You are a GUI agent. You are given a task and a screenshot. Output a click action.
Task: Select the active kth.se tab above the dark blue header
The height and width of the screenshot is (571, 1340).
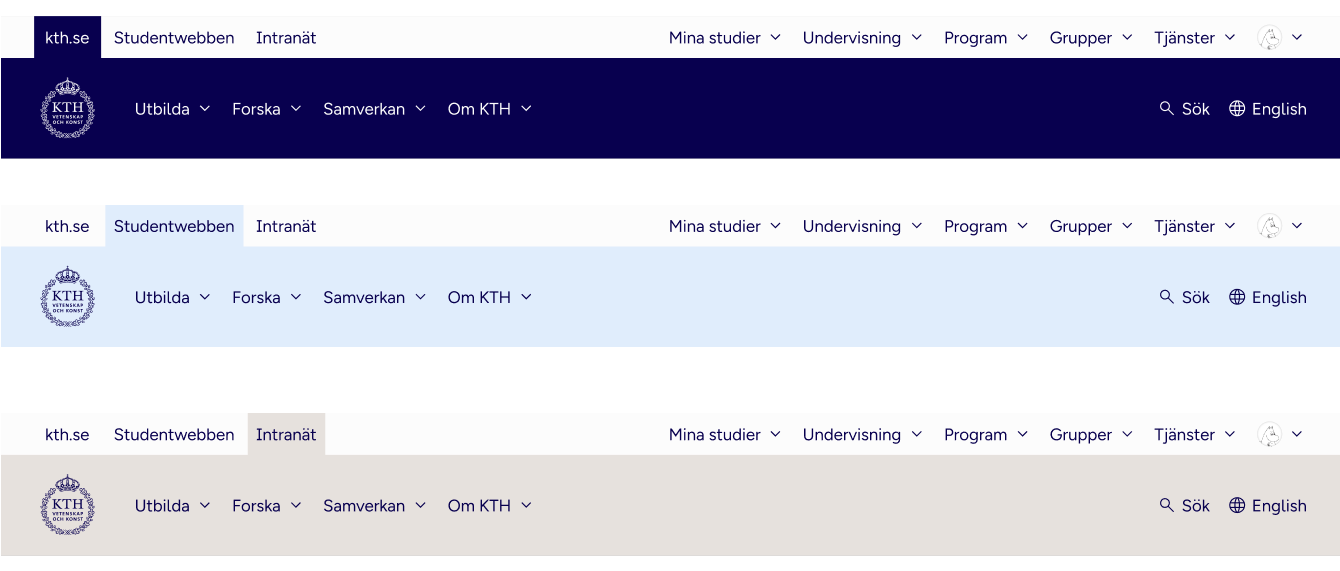(x=67, y=38)
